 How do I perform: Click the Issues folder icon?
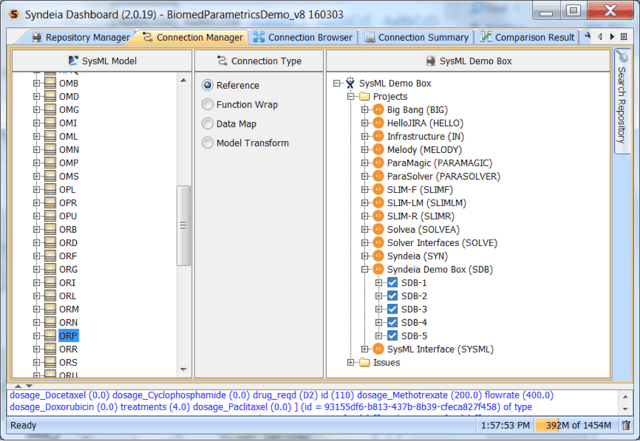(364, 363)
